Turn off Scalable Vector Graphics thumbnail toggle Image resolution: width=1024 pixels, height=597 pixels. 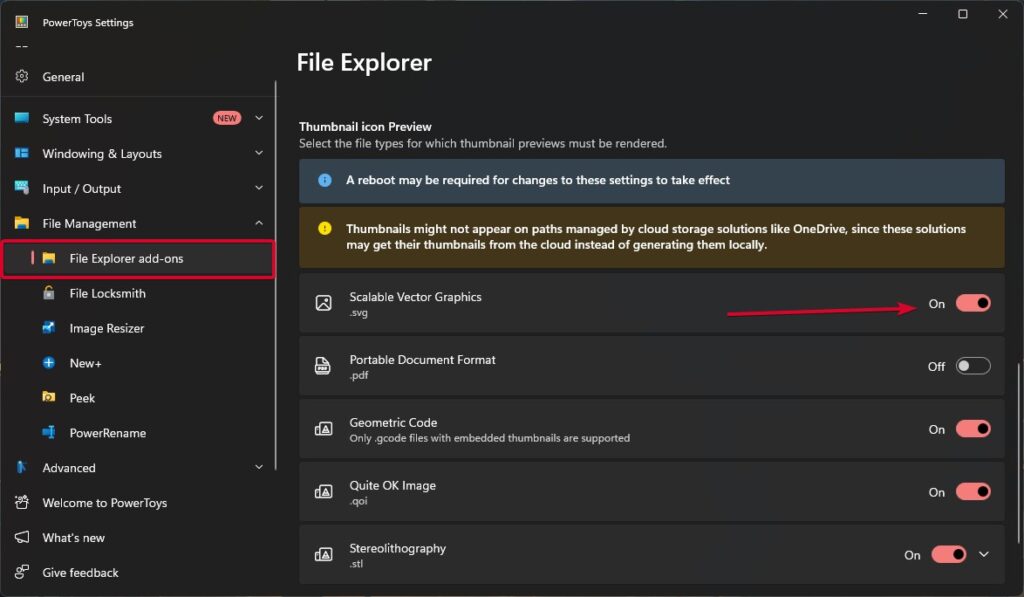(973, 303)
